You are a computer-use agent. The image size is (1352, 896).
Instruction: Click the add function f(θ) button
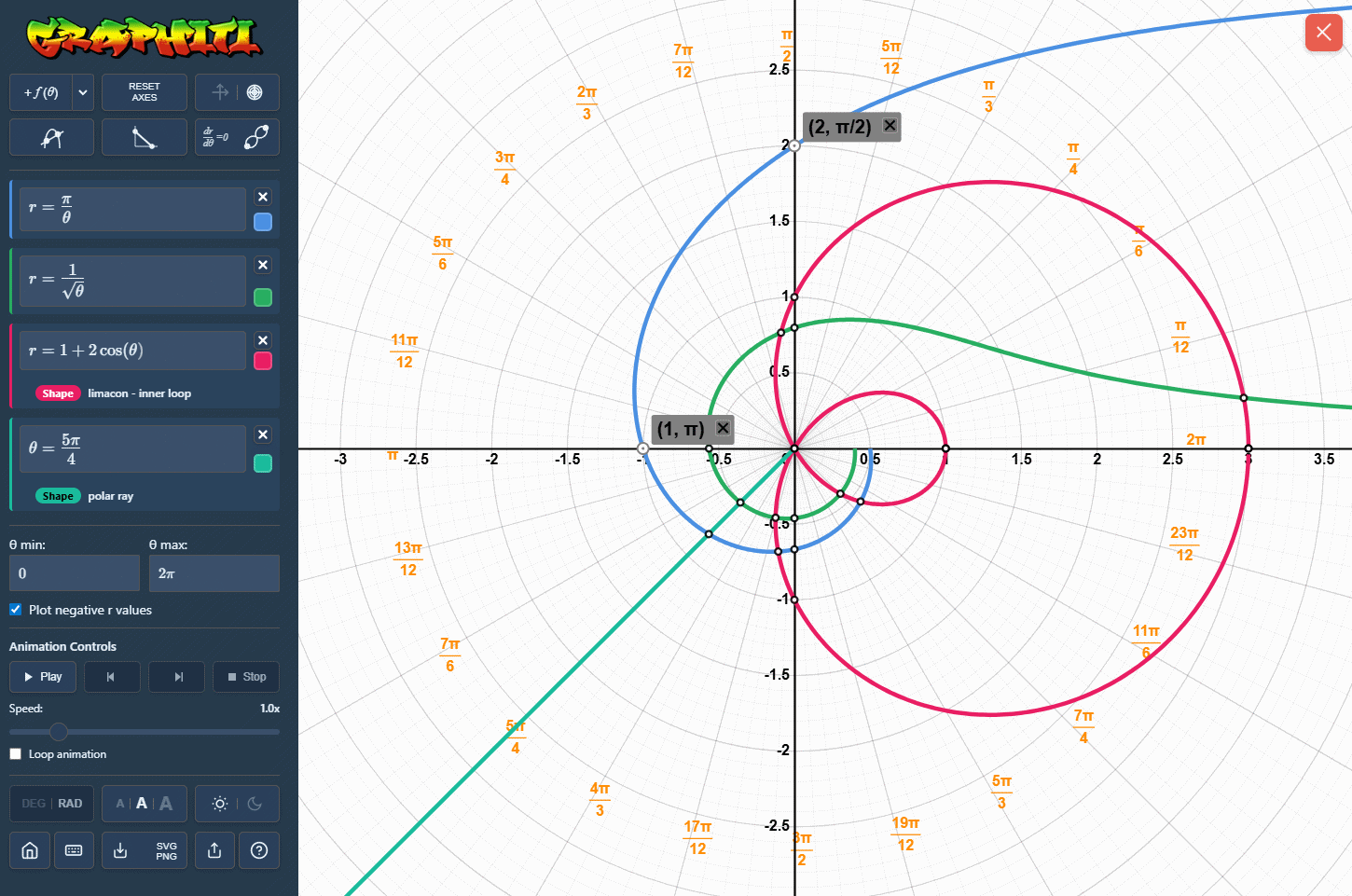click(41, 92)
